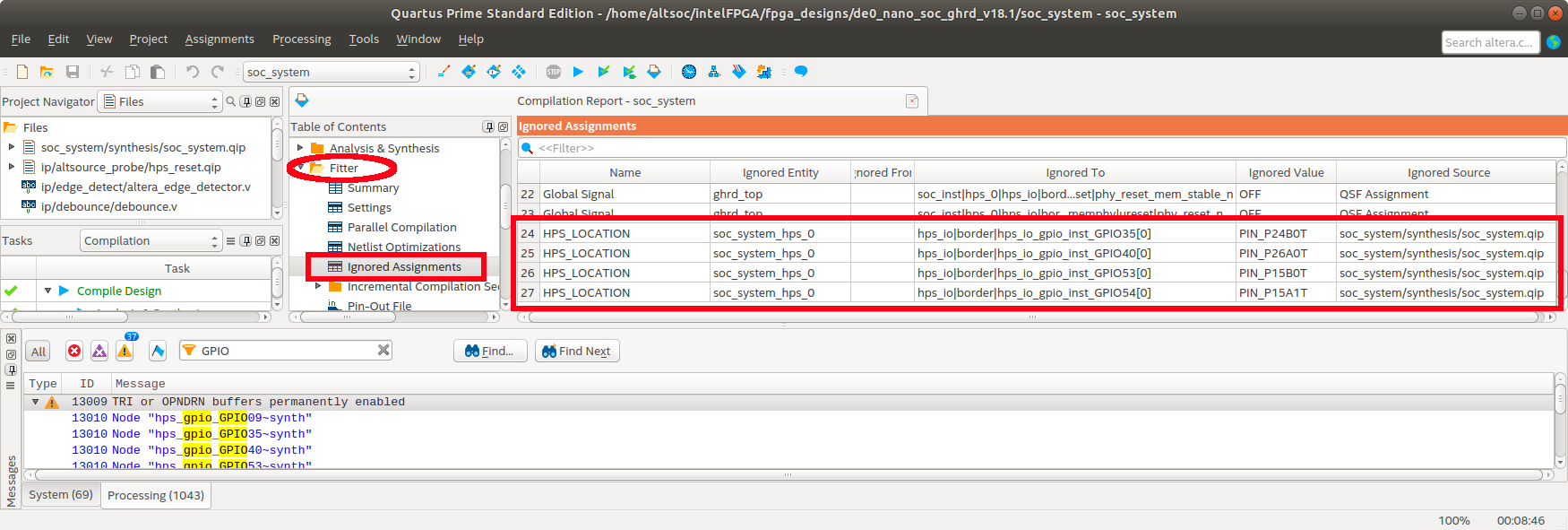The height and width of the screenshot is (530, 1568).
Task: Toggle critical warning messages filter
Action: 99,352
